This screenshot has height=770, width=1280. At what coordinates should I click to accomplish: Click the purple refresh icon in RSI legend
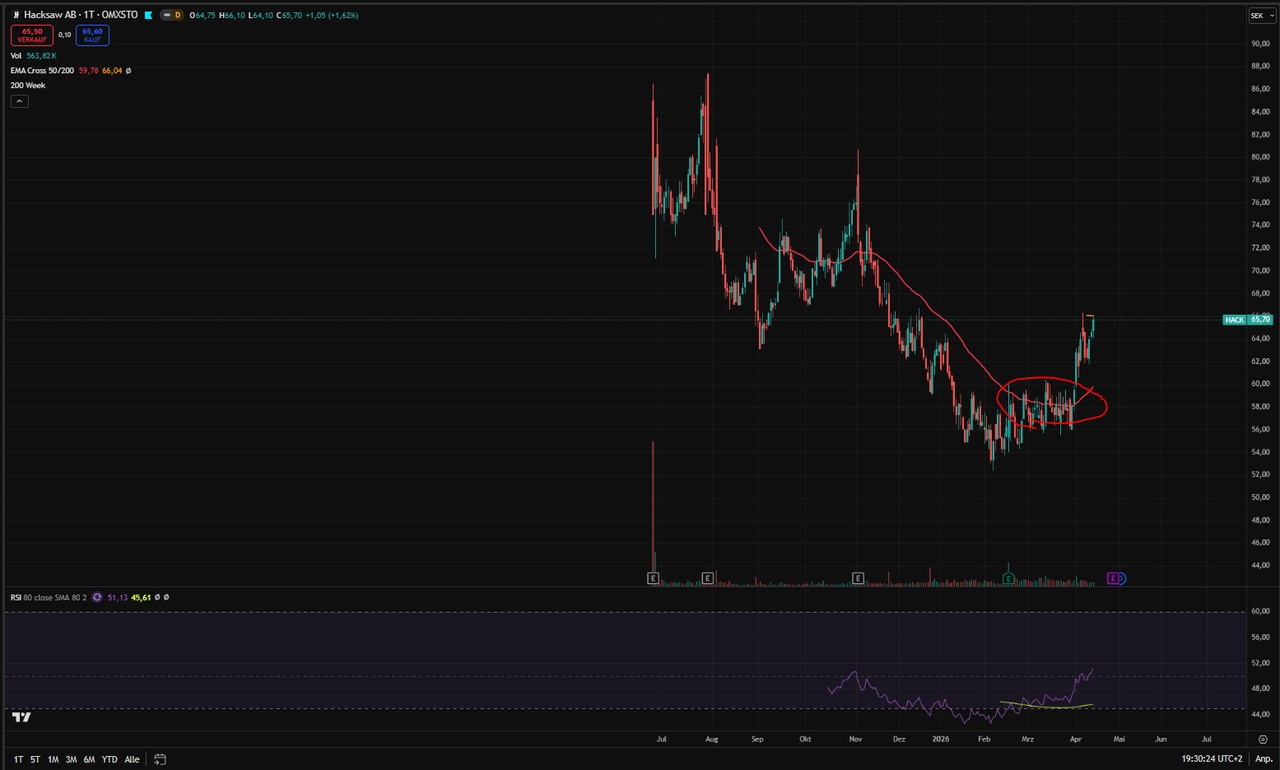(x=97, y=597)
